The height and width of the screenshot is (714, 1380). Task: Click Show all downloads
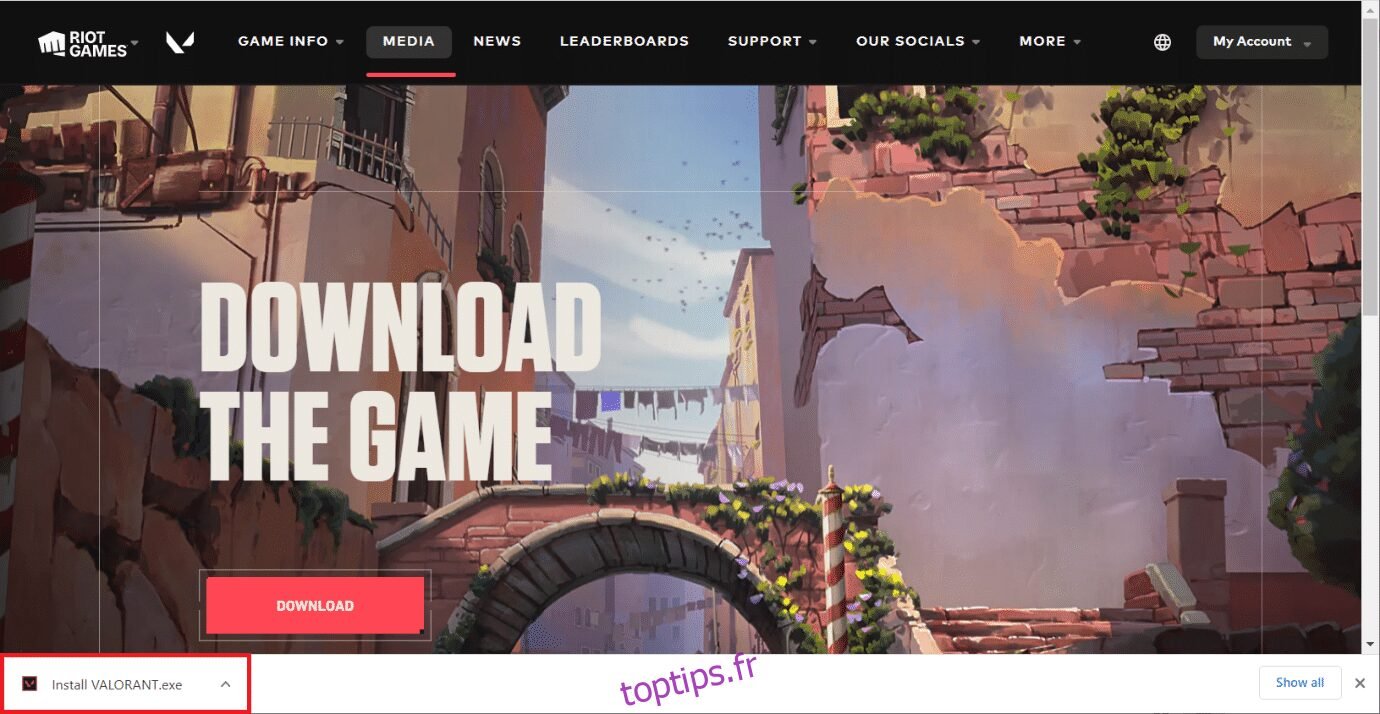coord(1300,683)
